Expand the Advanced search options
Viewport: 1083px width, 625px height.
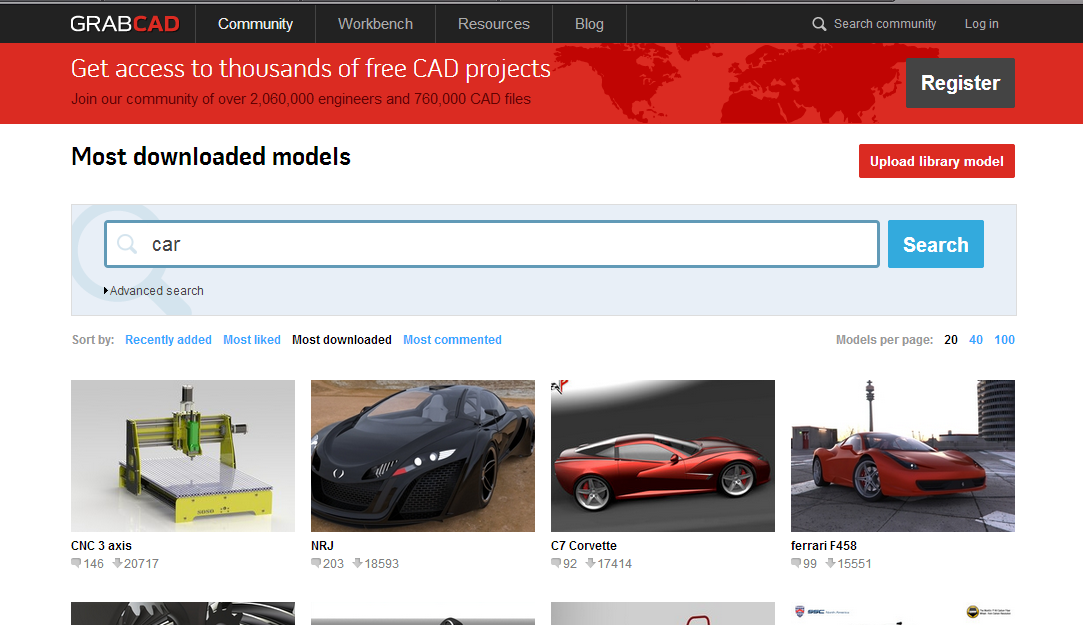click(153, 291)
